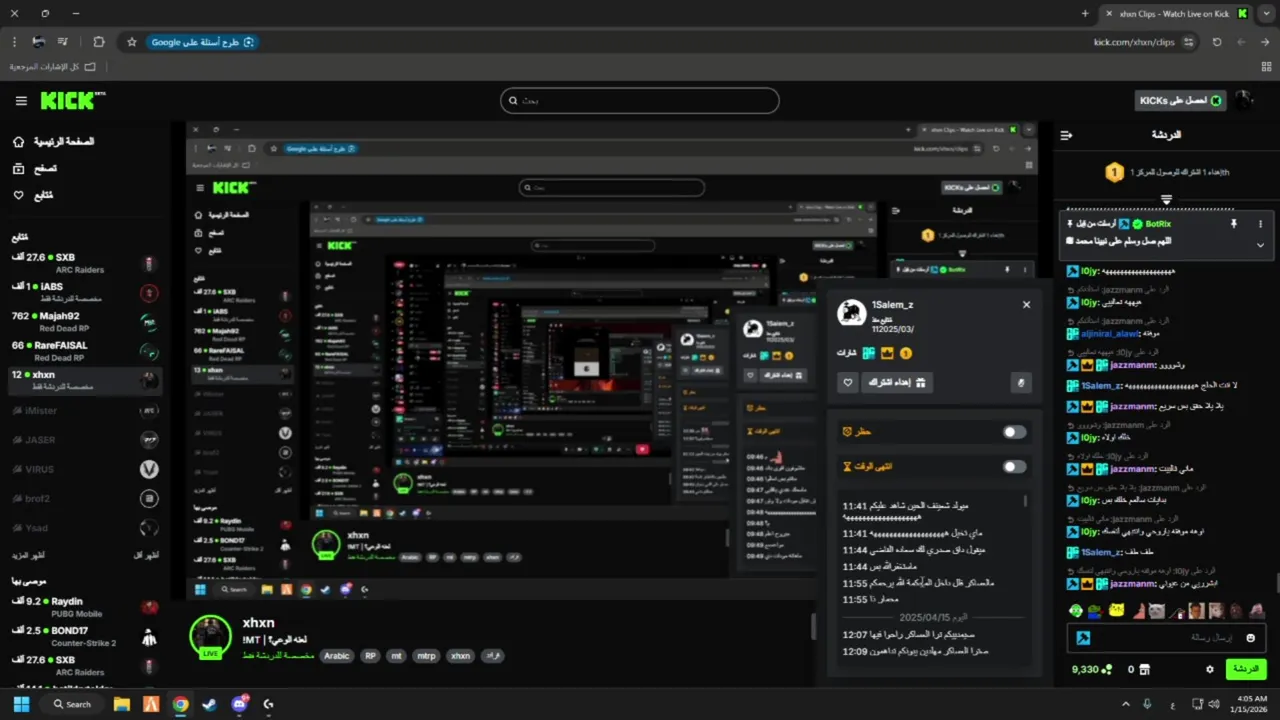Viewport: 1280px width, 720px height.
Task: Open RareFAISAL channel in sidebar
Action: click(85, 351)
